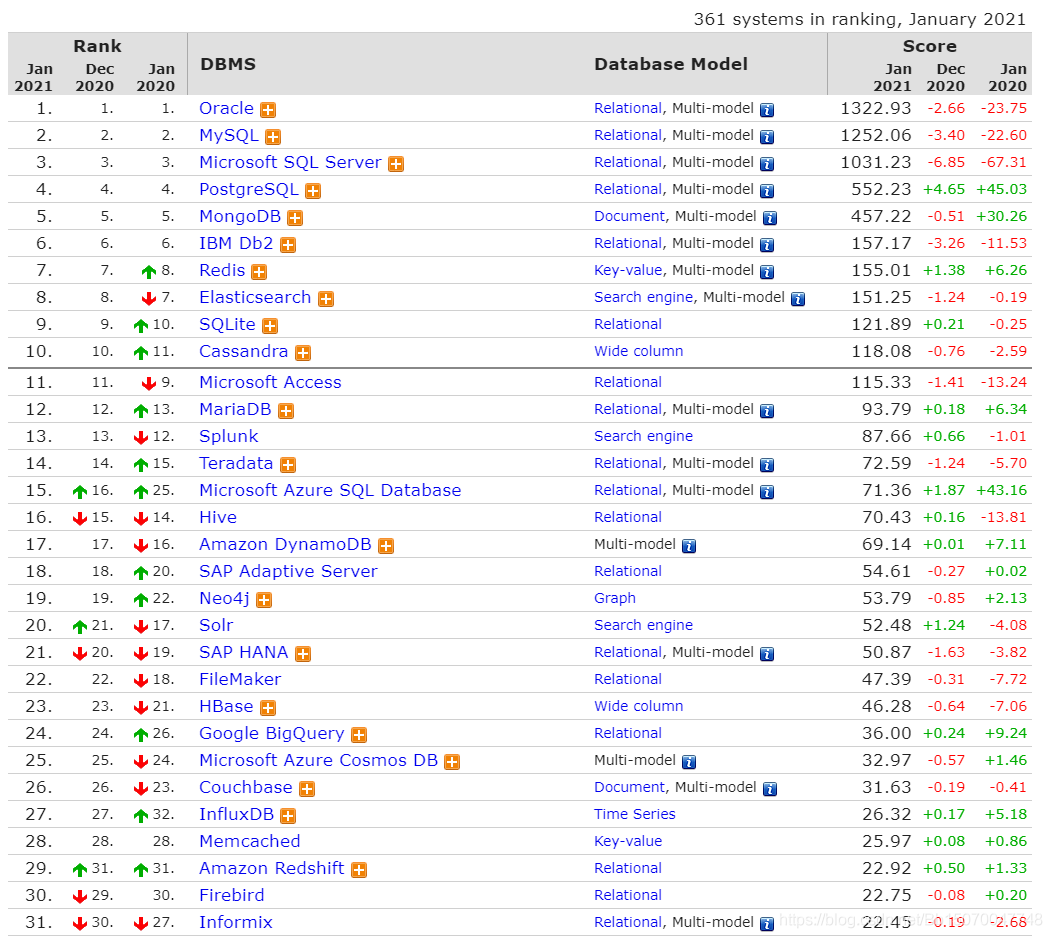Click Search engine link in Solr row

[643, 625]
